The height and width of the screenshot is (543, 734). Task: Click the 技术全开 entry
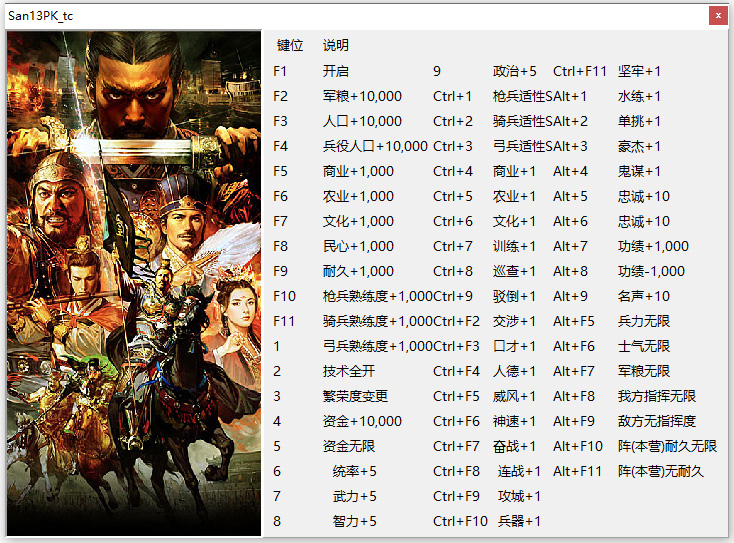pos(349,372)
